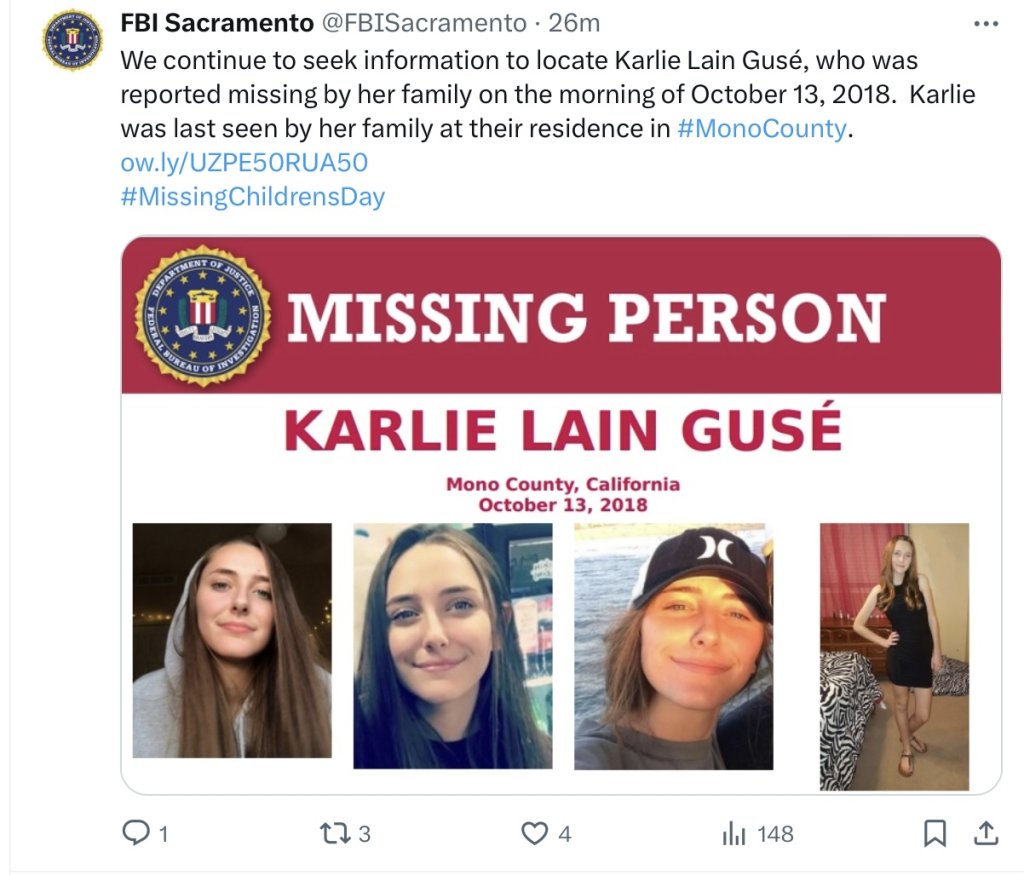Click the retweet icon
Viewport: 1024px width, 875px height.
[333, 833]
